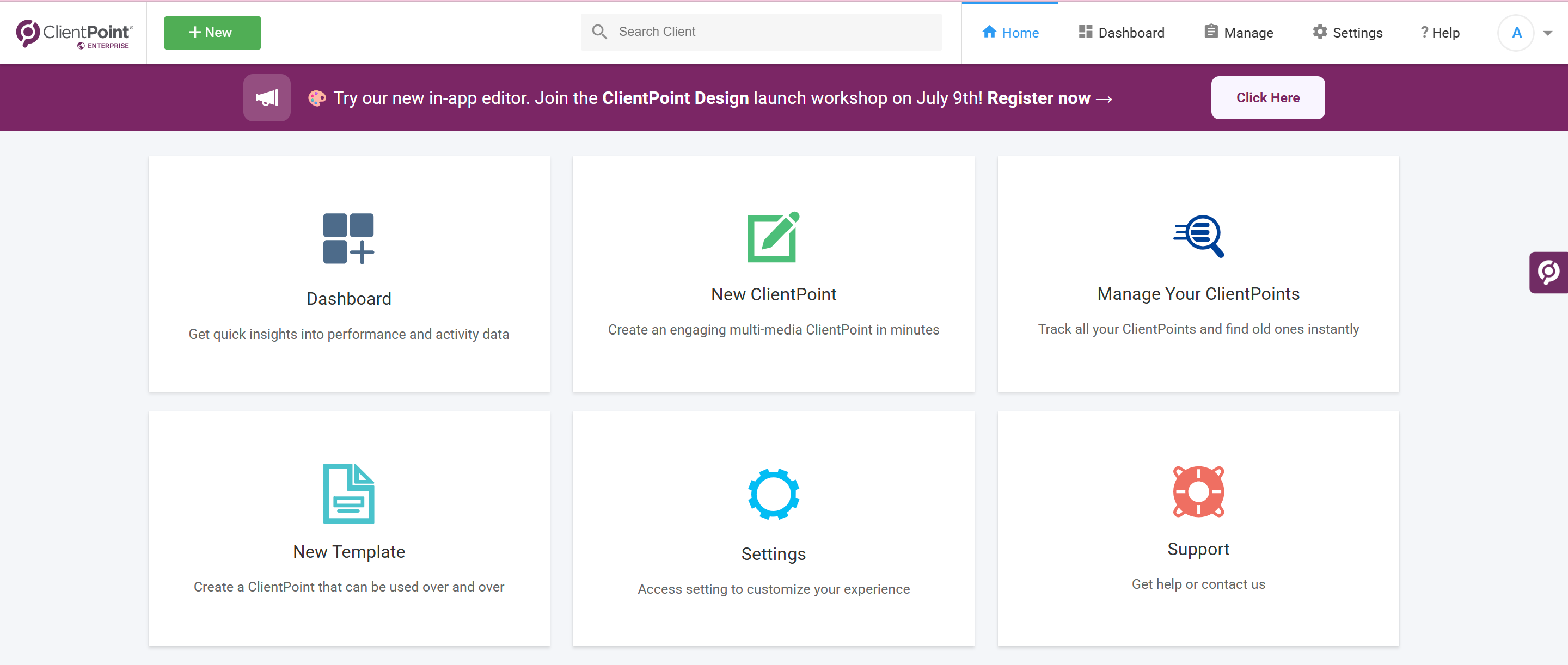This screenshot has width=1568, height=665.
Task: Click inside the Search Client field
Action: click(x=731, y=32)
